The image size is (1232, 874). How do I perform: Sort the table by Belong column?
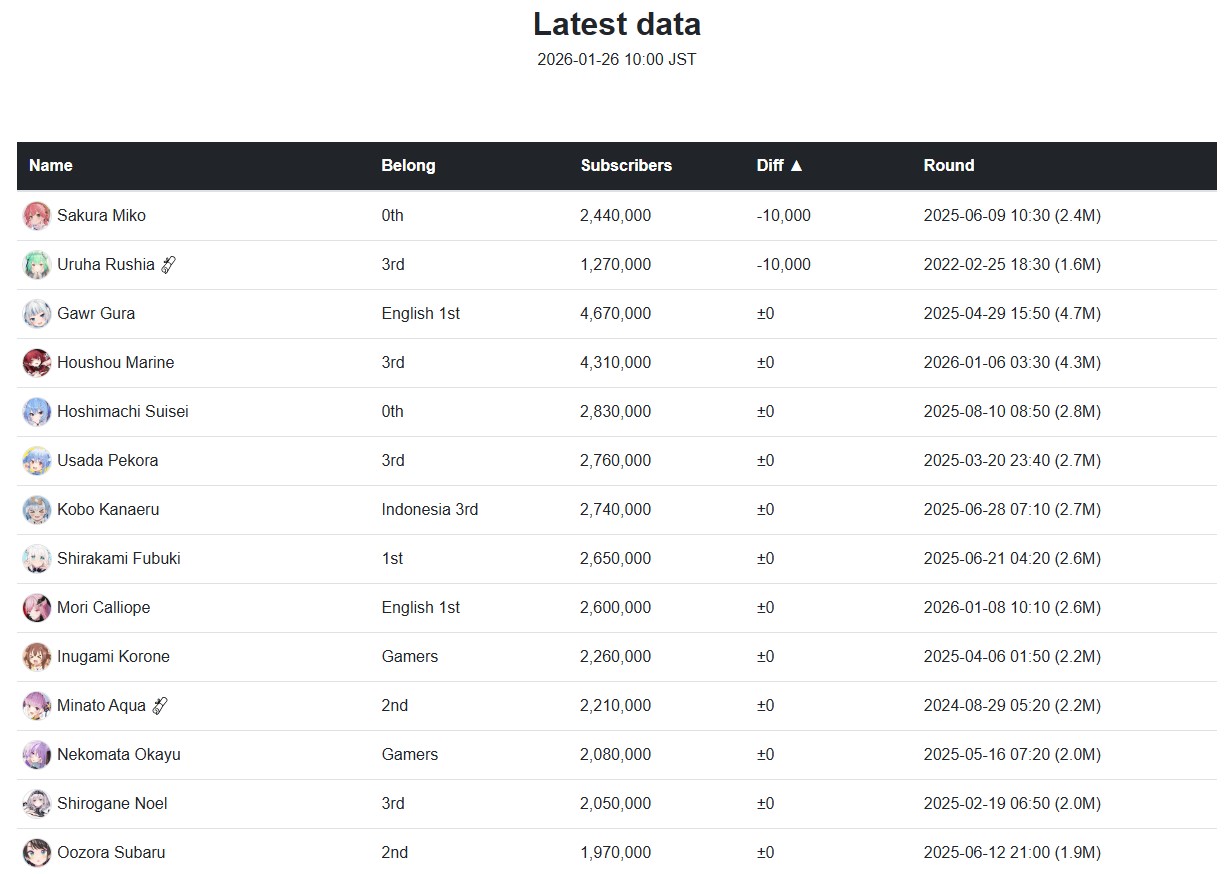[x=408, y=166]
